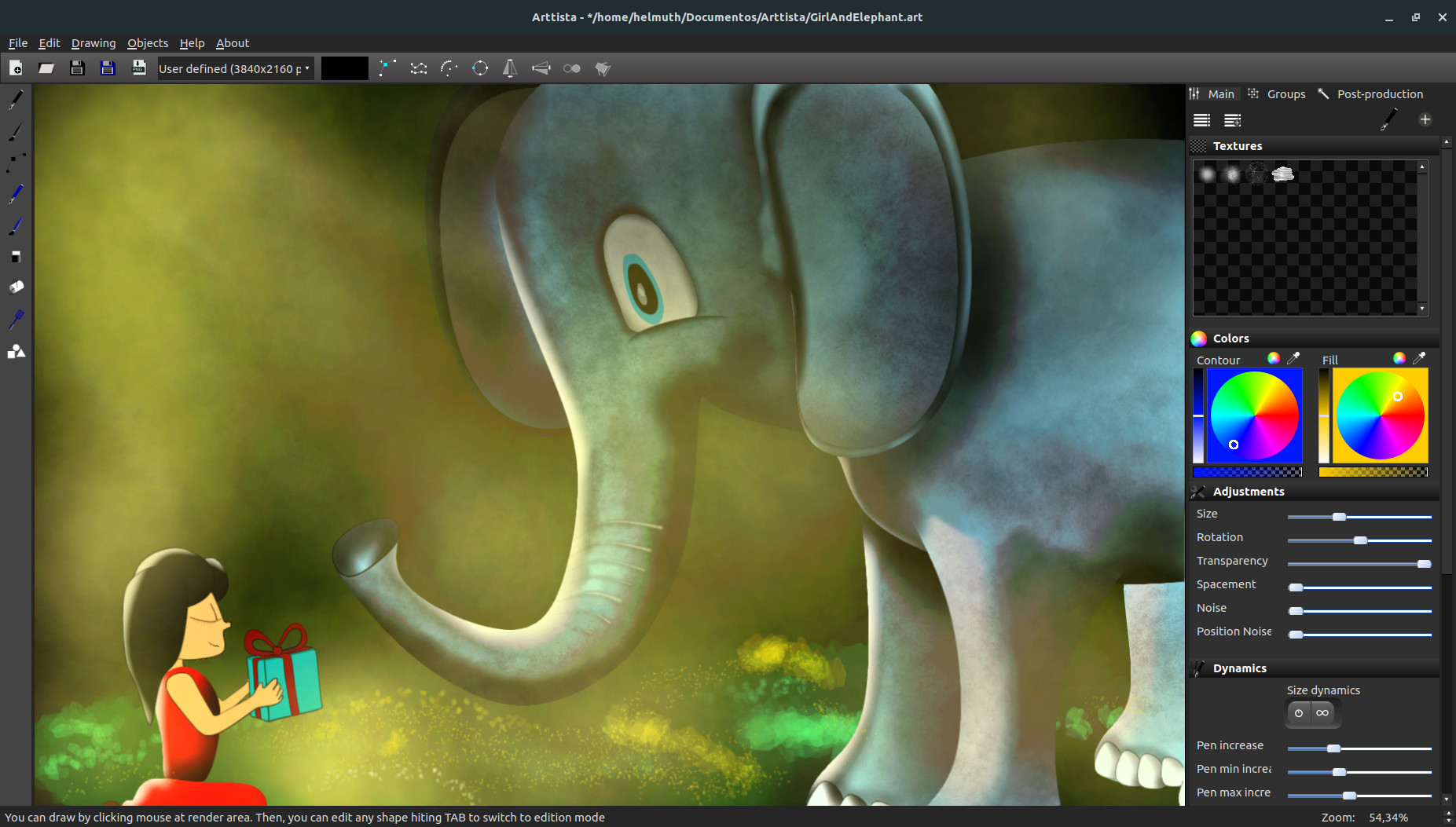Activate the Shapes tool
The width and height of the screenshot is (1456, 827).
(15, 351)
